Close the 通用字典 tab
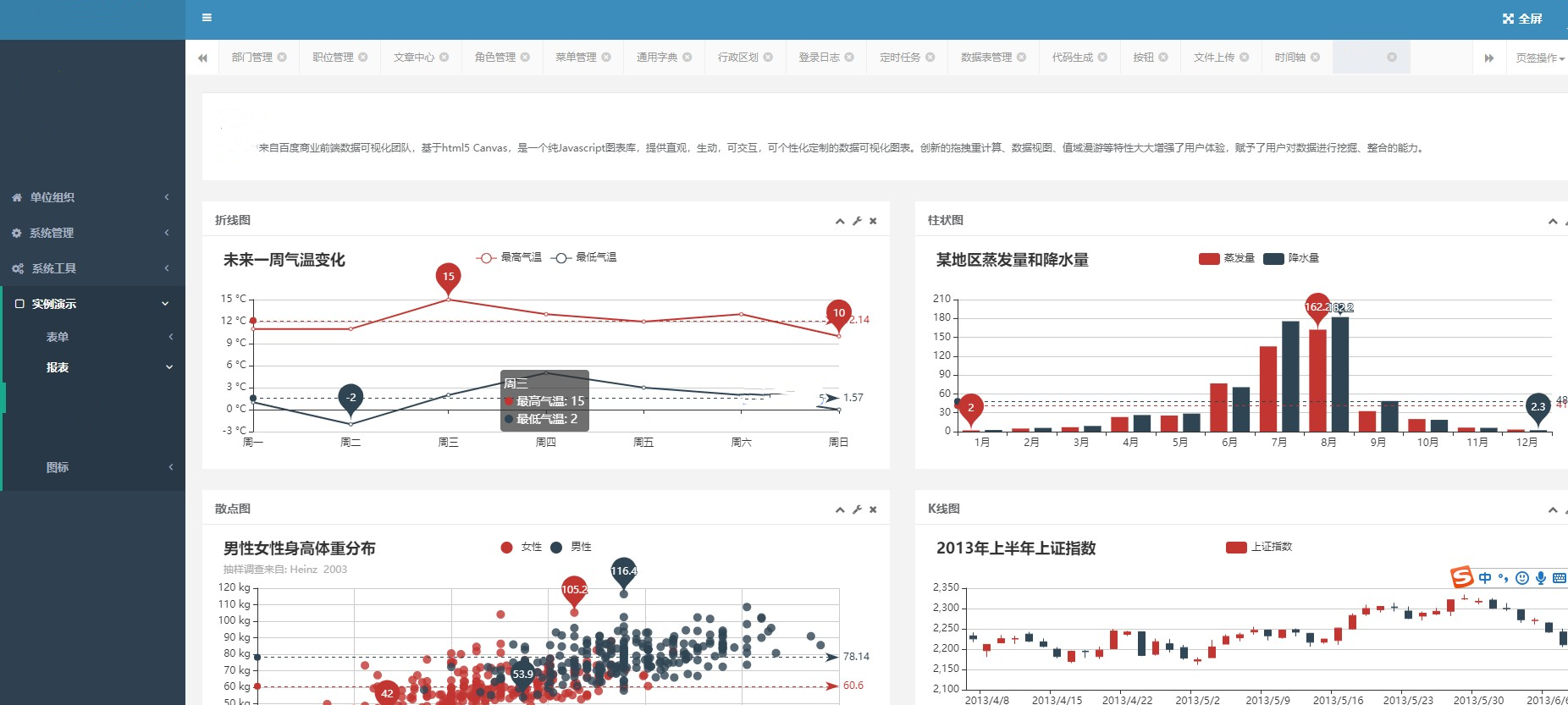The image size is (1568, 705). [x=687, y=58]
